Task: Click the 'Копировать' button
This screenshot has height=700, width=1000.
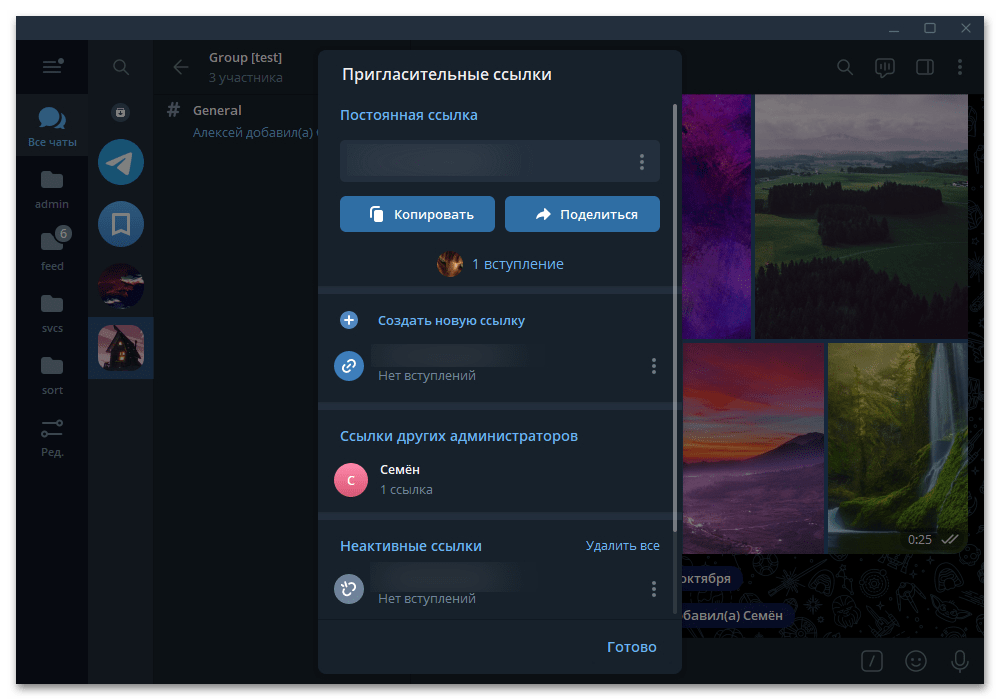Action: (417, 214)
